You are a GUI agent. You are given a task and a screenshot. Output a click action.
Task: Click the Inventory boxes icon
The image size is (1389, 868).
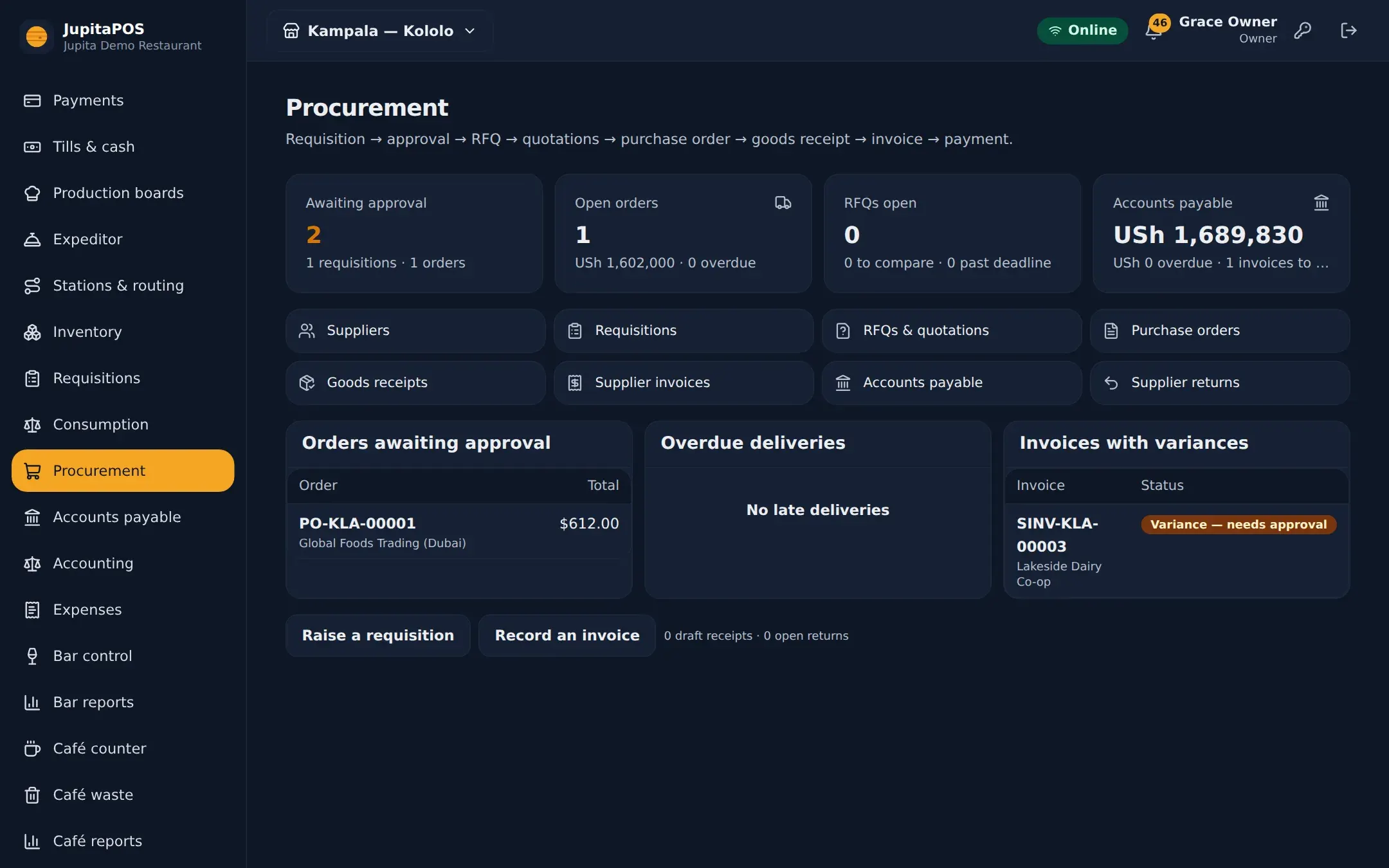pos(32,332)
